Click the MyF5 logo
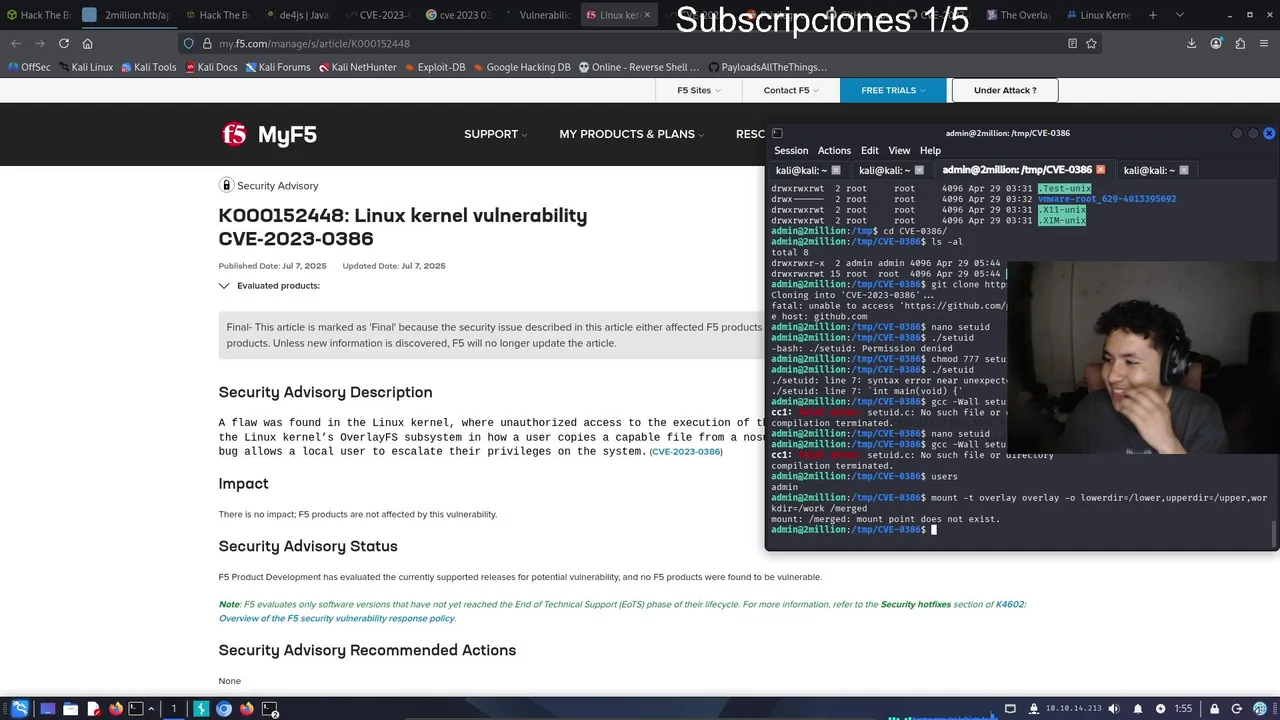 tap(269, 134)
